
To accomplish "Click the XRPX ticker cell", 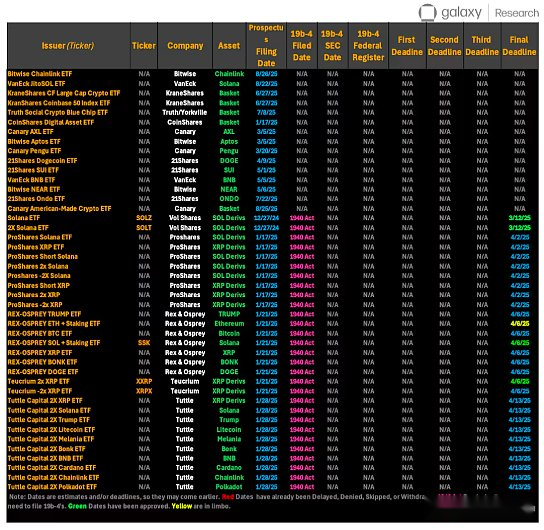I will pos(144,391).
